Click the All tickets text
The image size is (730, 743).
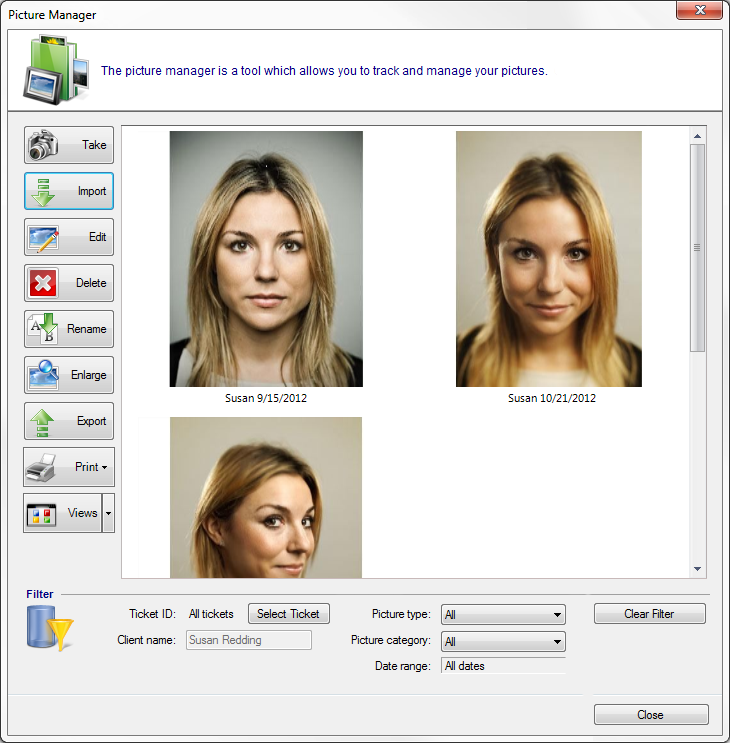[211, 614]
